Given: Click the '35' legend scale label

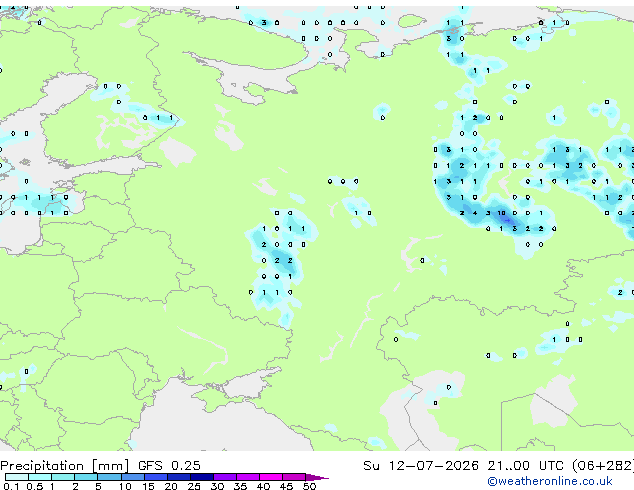Looking at the screenshot, I should 240,486.
